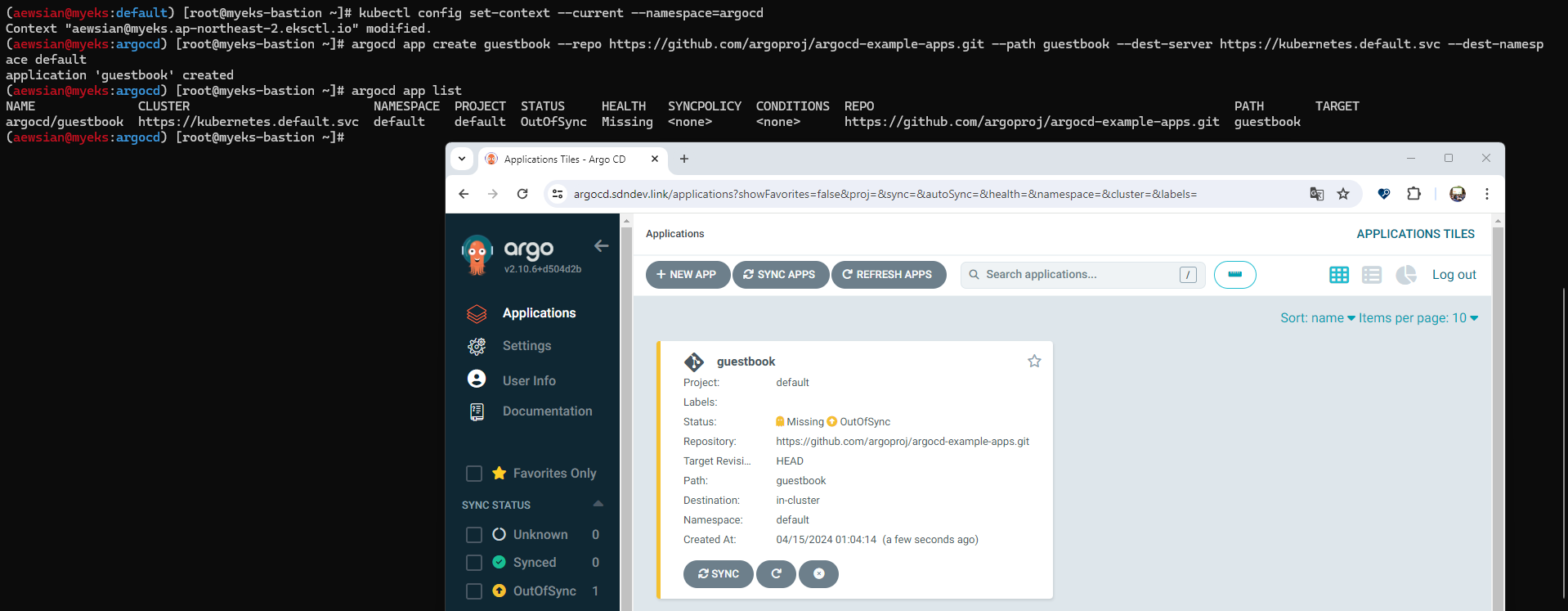
Task: Enable the Favorites Only checkbox
Action: [x=474, y=474]
